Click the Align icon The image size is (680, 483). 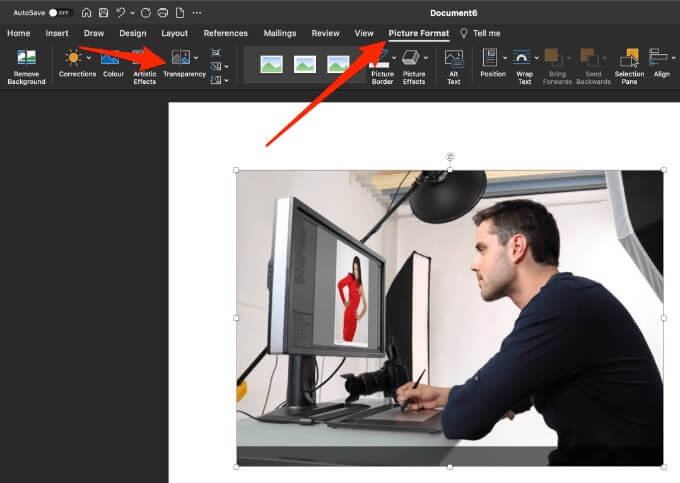coord(658,58)
